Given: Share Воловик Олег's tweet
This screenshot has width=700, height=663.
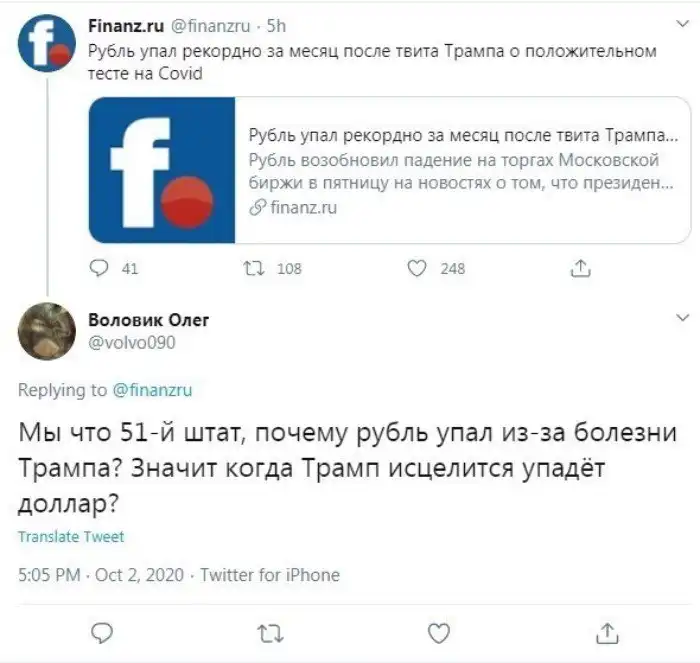Looking at the screenshot, I should (606, 632).
